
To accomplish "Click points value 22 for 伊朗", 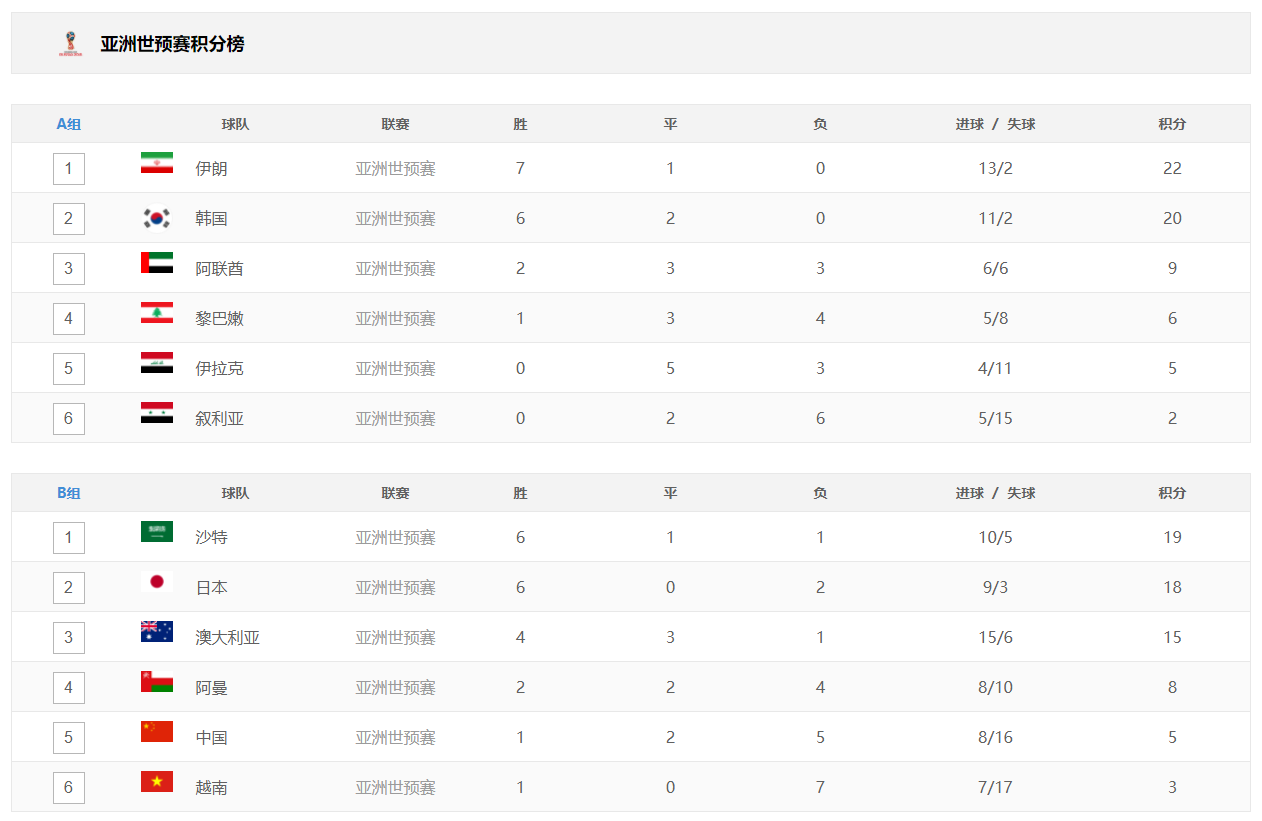I will pos(1172,168).
